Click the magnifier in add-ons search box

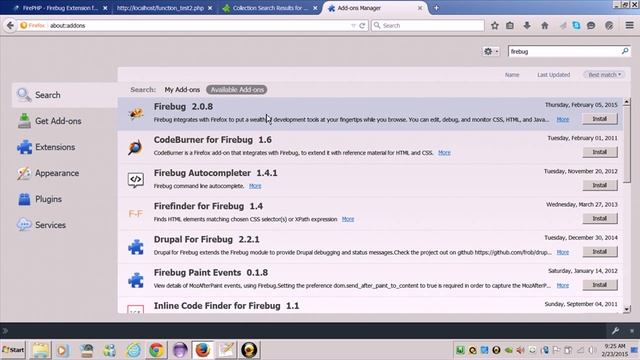pyautogui.click(x=624, y=51)
